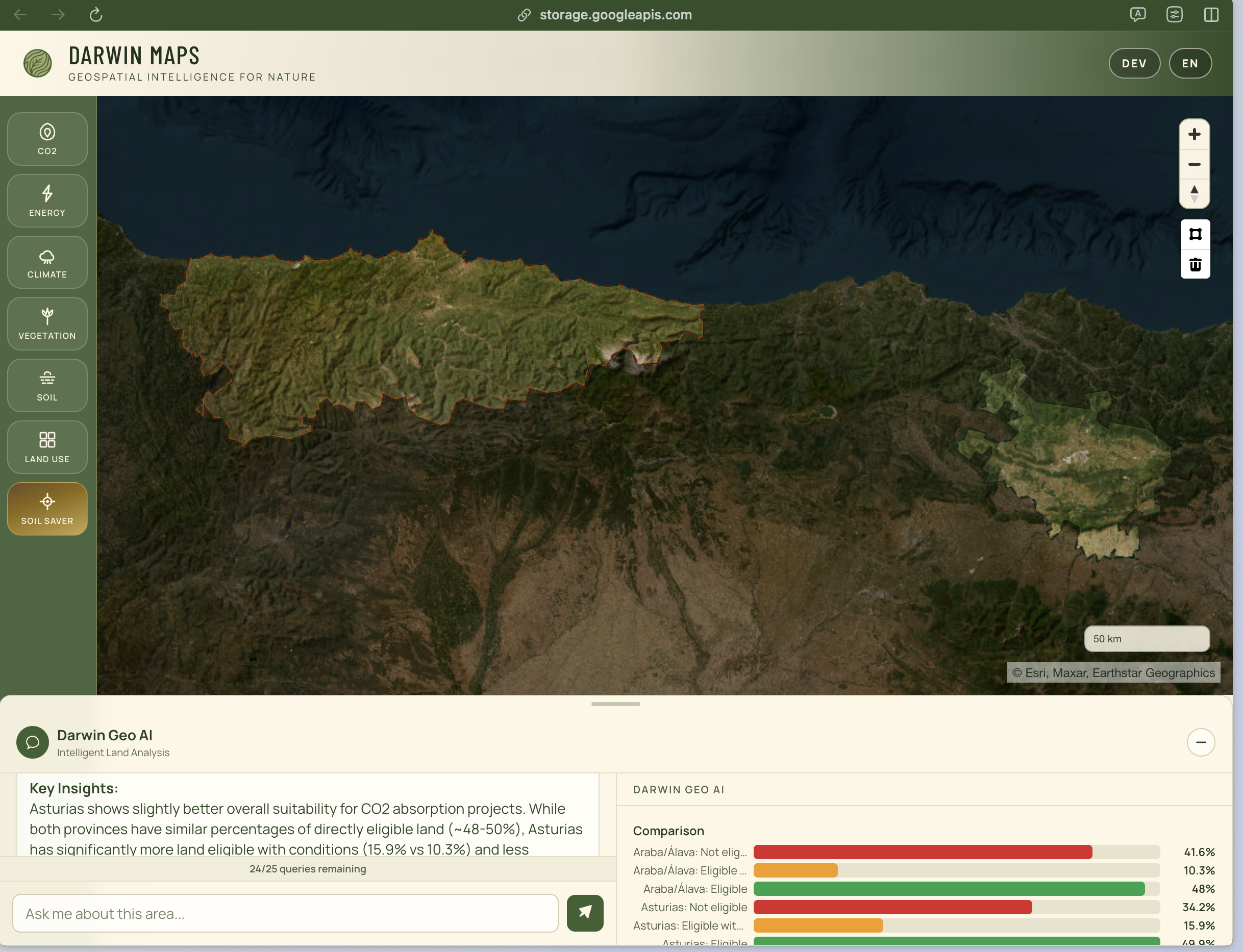1243x952 pixels.
Task: Activate the Soil Saver tool
Action: tap(47, 508)
